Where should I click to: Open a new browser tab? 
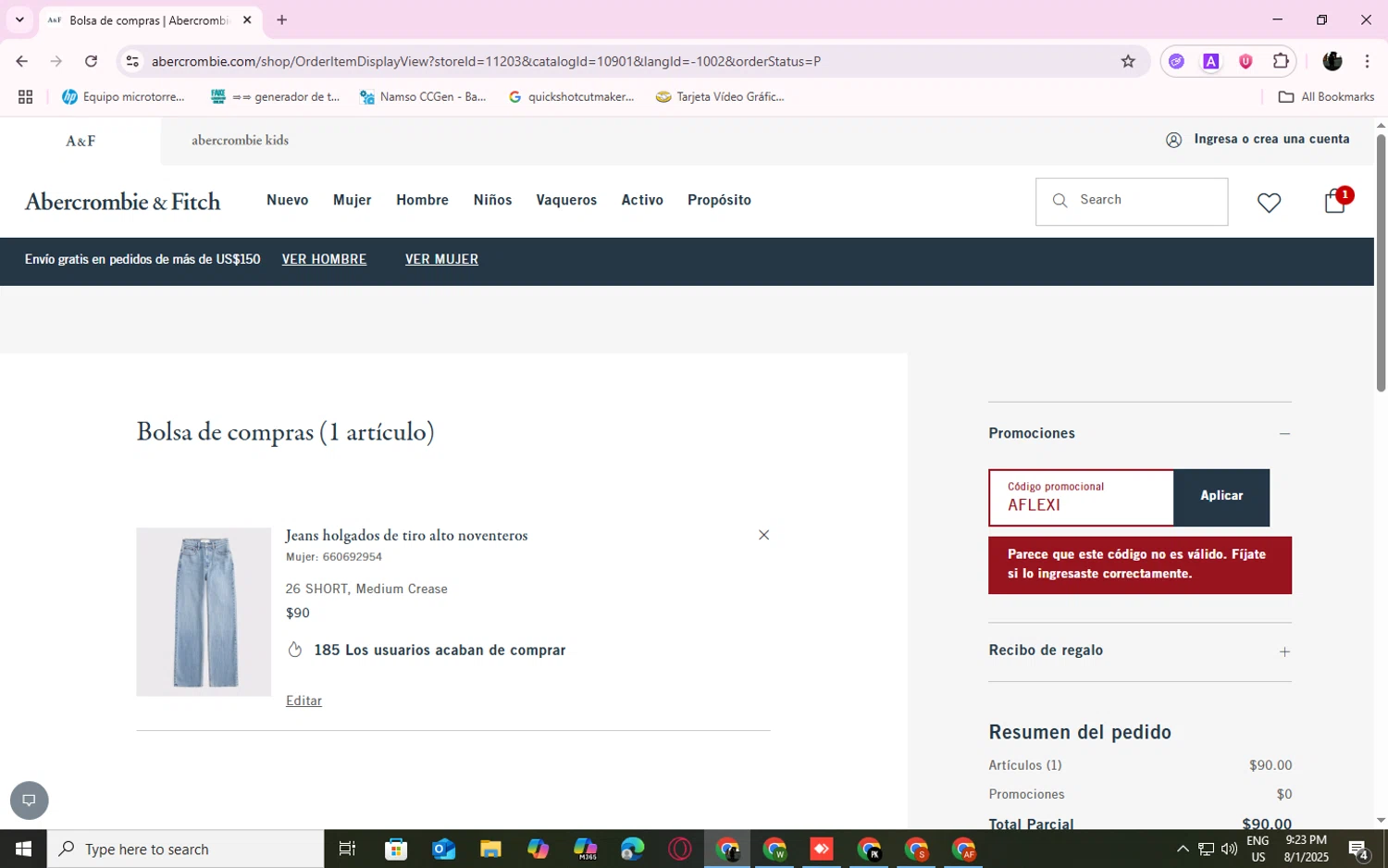[282, 19]
